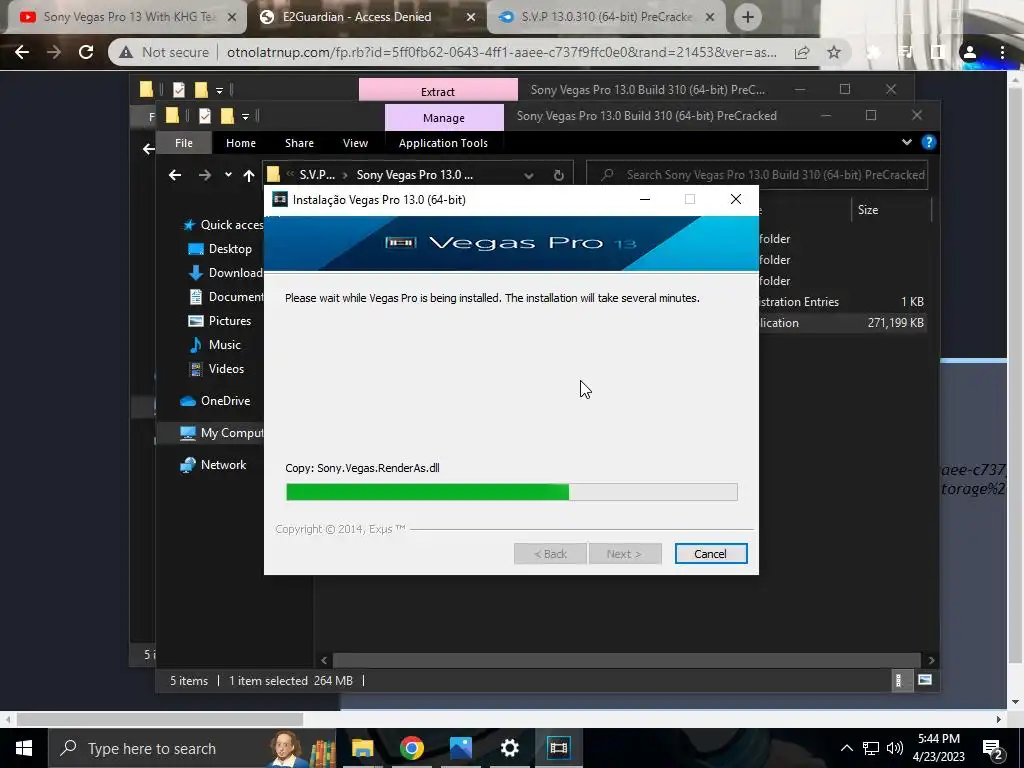Open a new Chrome tab

748,17
